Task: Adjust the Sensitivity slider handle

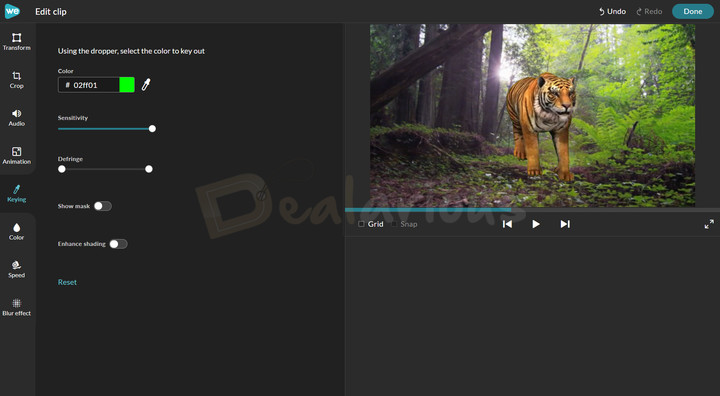Action: tap(152, 129)
